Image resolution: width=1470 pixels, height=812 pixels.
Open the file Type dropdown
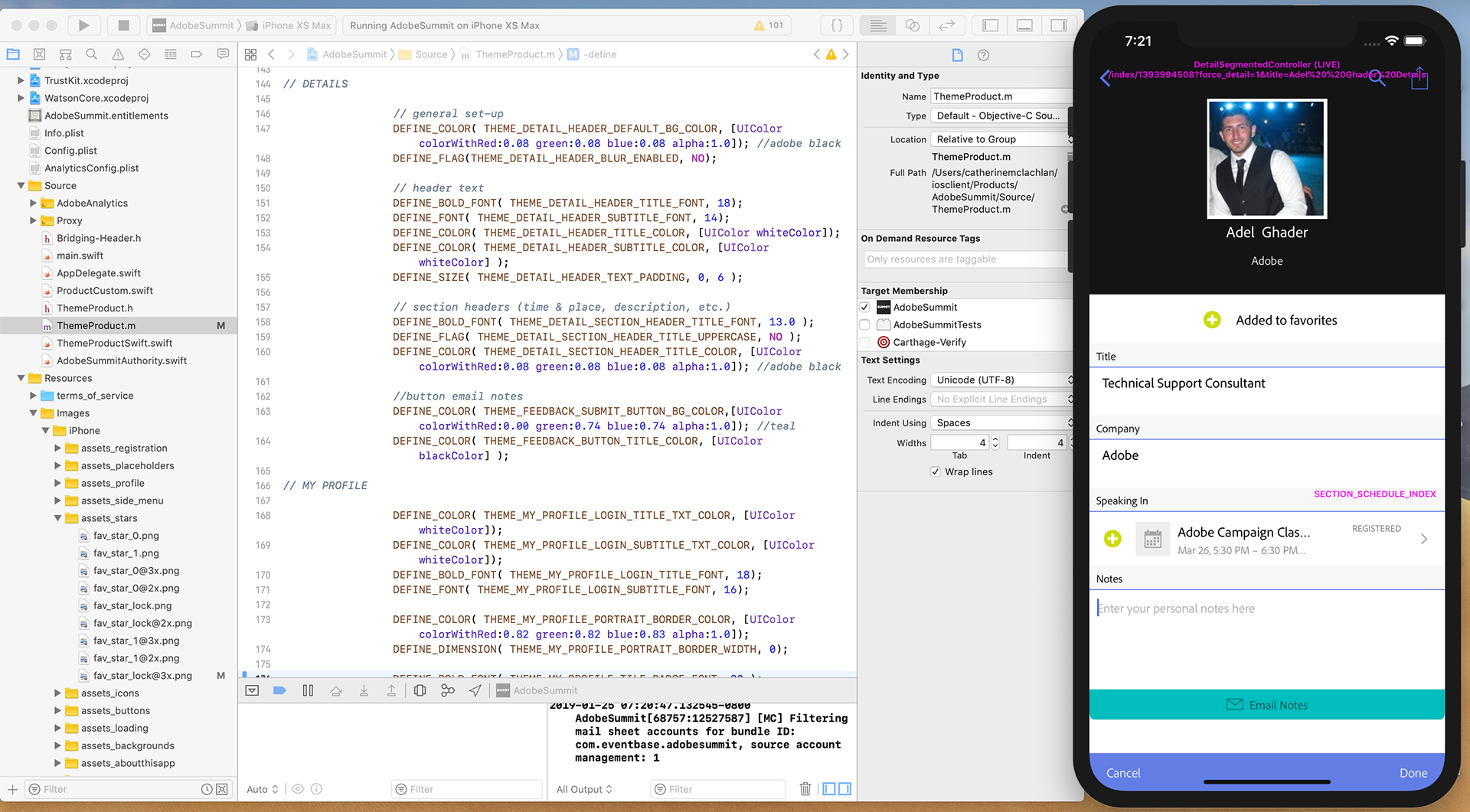[x=1001, y=116]
